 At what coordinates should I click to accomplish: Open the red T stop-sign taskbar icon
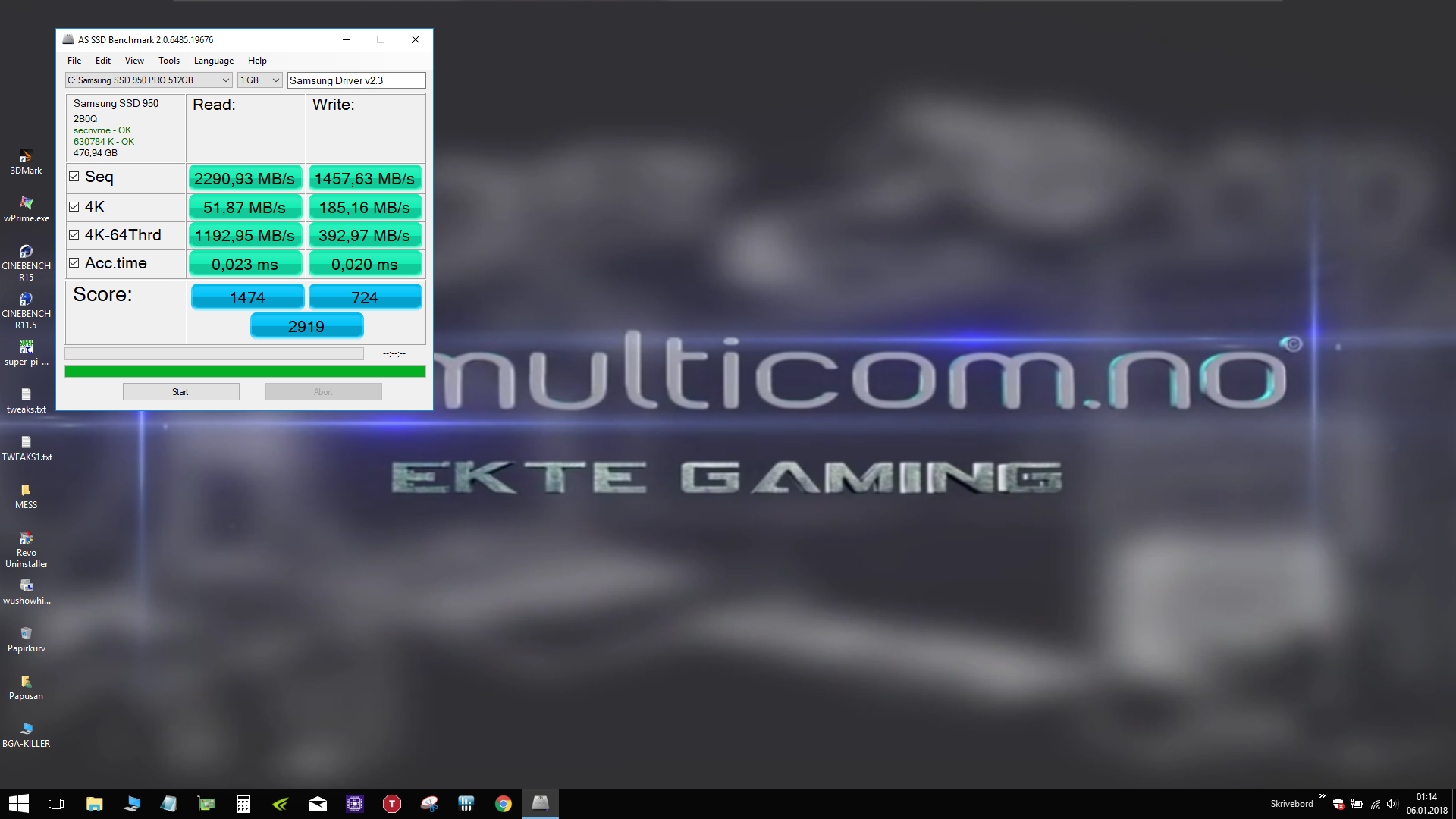(392, 804)
